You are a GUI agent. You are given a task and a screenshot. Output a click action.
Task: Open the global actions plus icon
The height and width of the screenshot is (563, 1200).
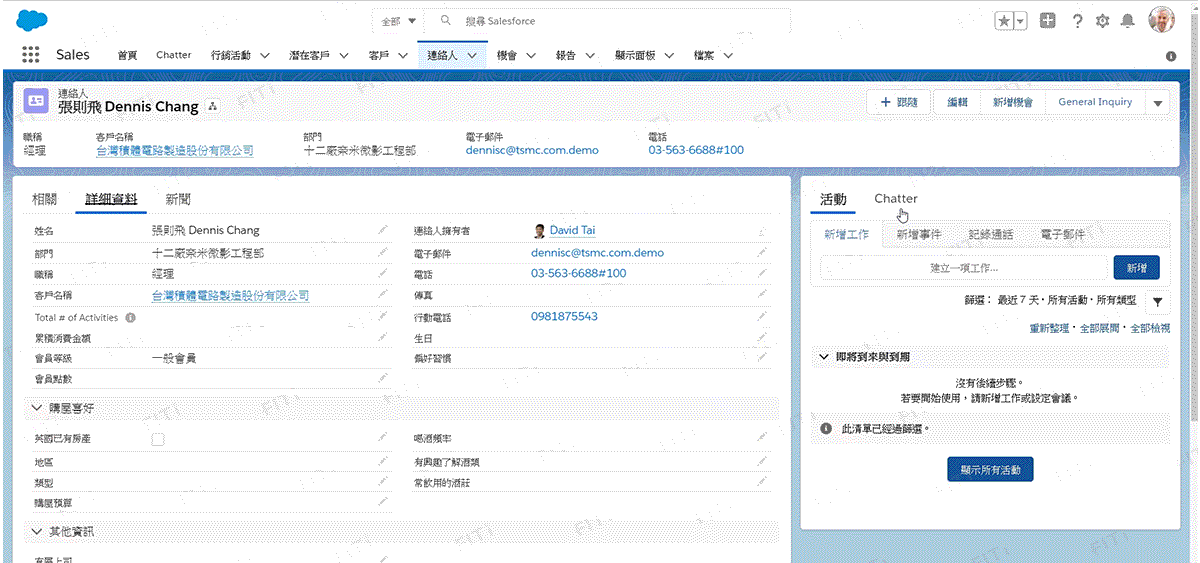[1047, 21]
